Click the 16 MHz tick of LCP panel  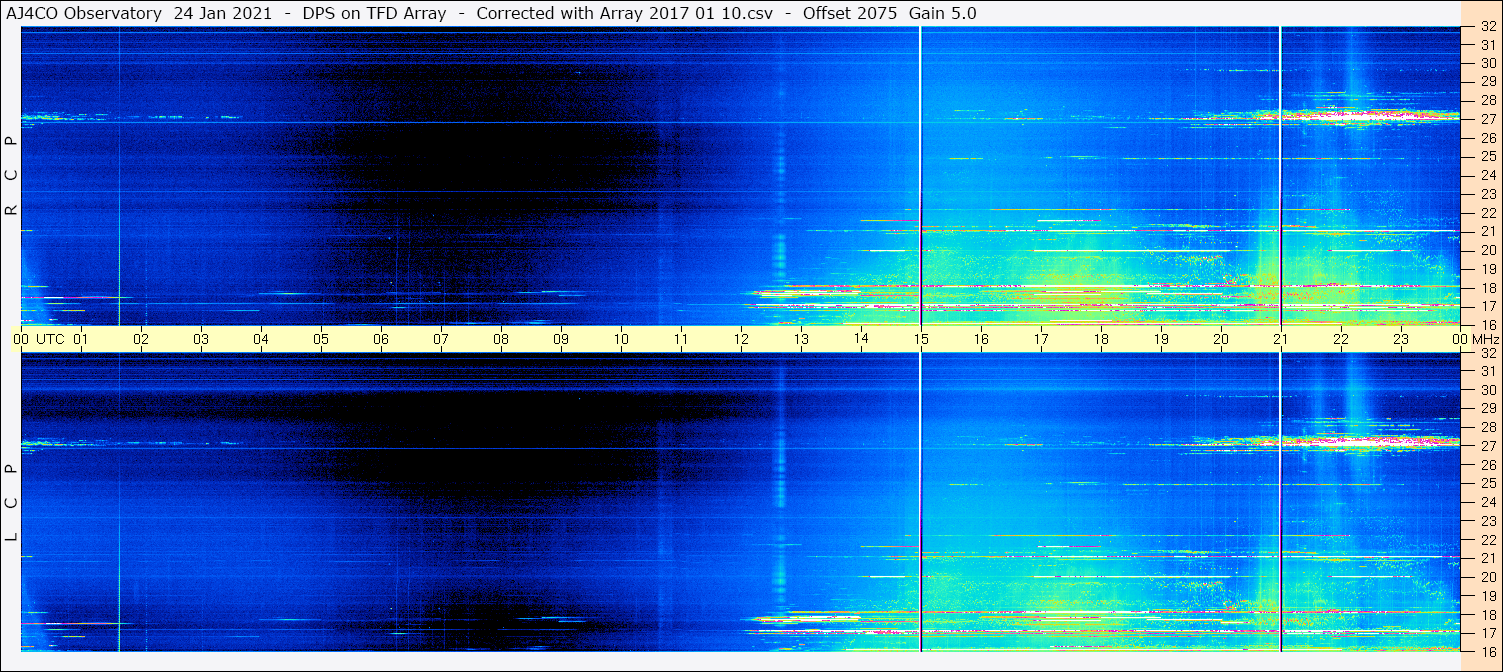point(1487,651)
